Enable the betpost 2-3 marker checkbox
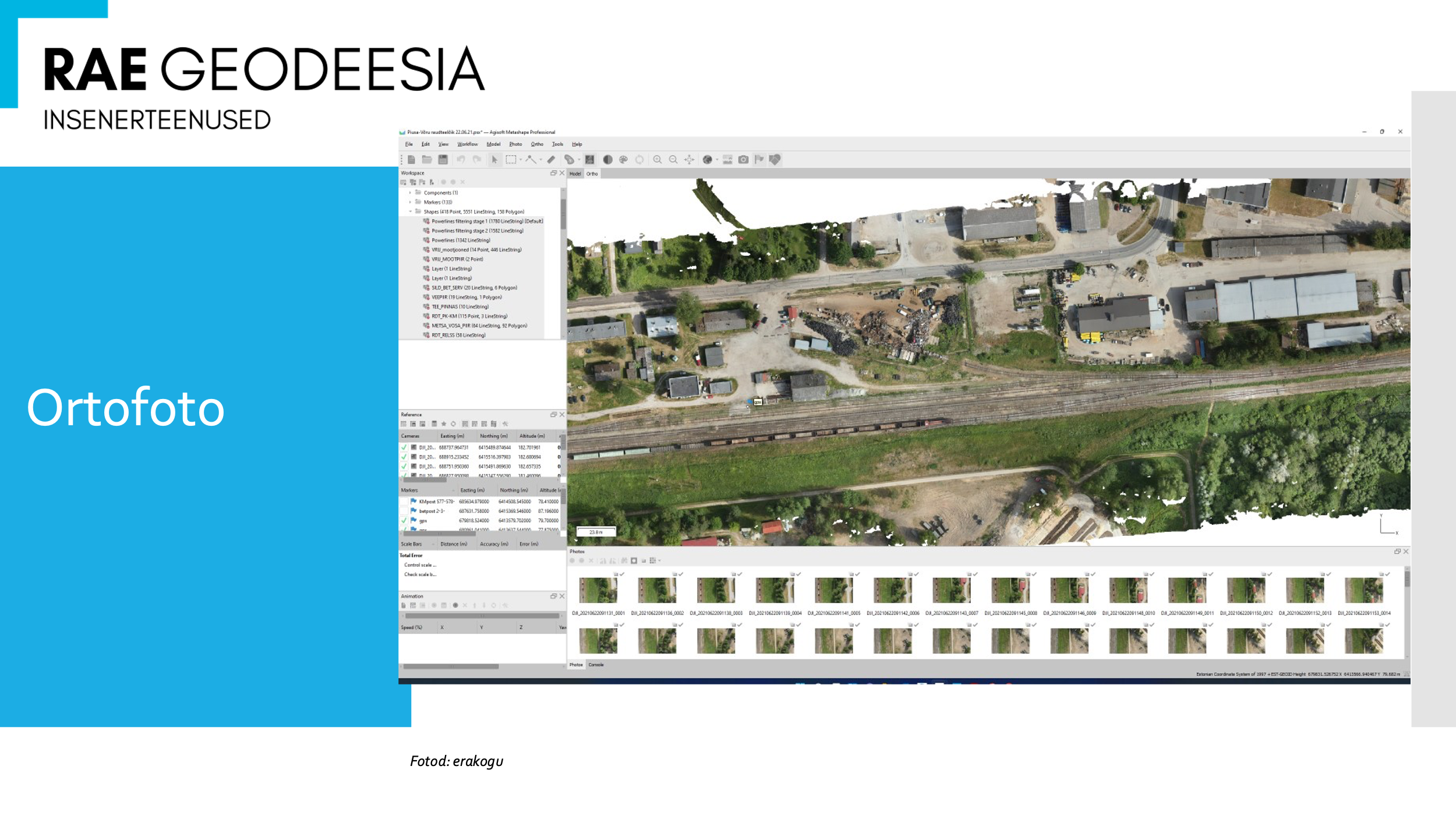Viewport: 1456px width, 819px height. pyautogui.click(x=404, y=511)
